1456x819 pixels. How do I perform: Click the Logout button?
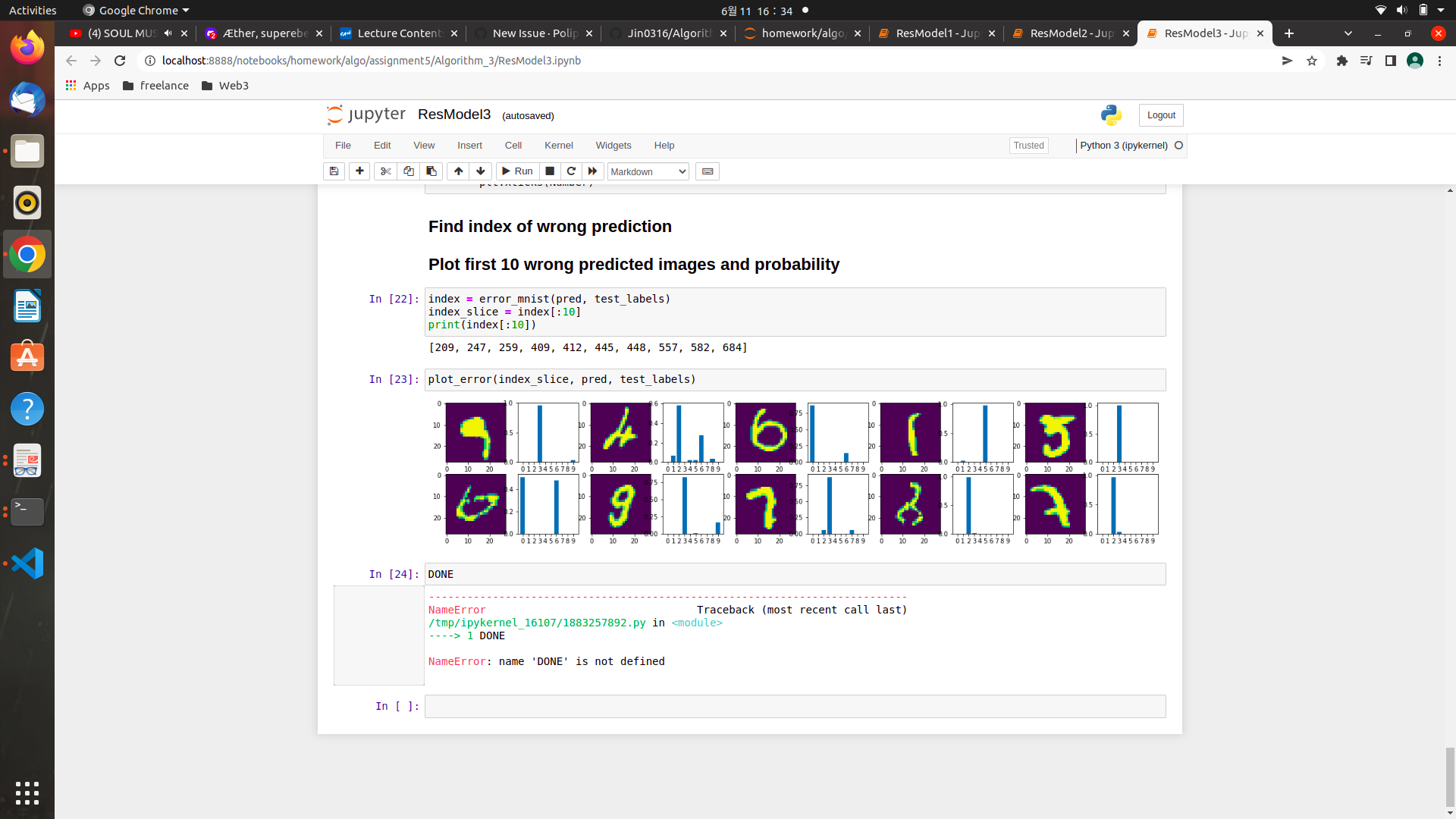point(1160,115)
